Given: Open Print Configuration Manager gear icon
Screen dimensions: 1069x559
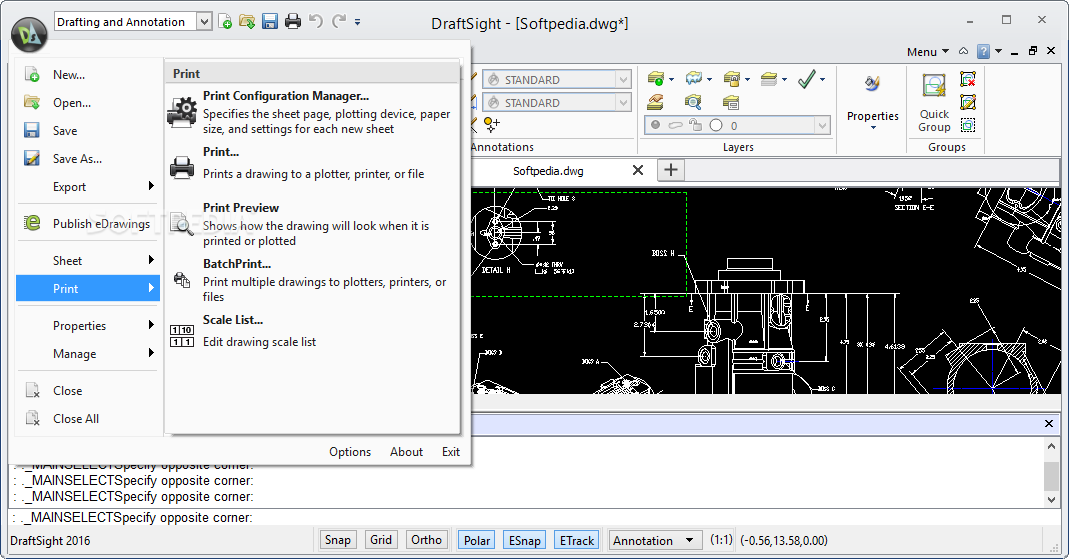Looking at the screenshot, I should pos(182,112).
